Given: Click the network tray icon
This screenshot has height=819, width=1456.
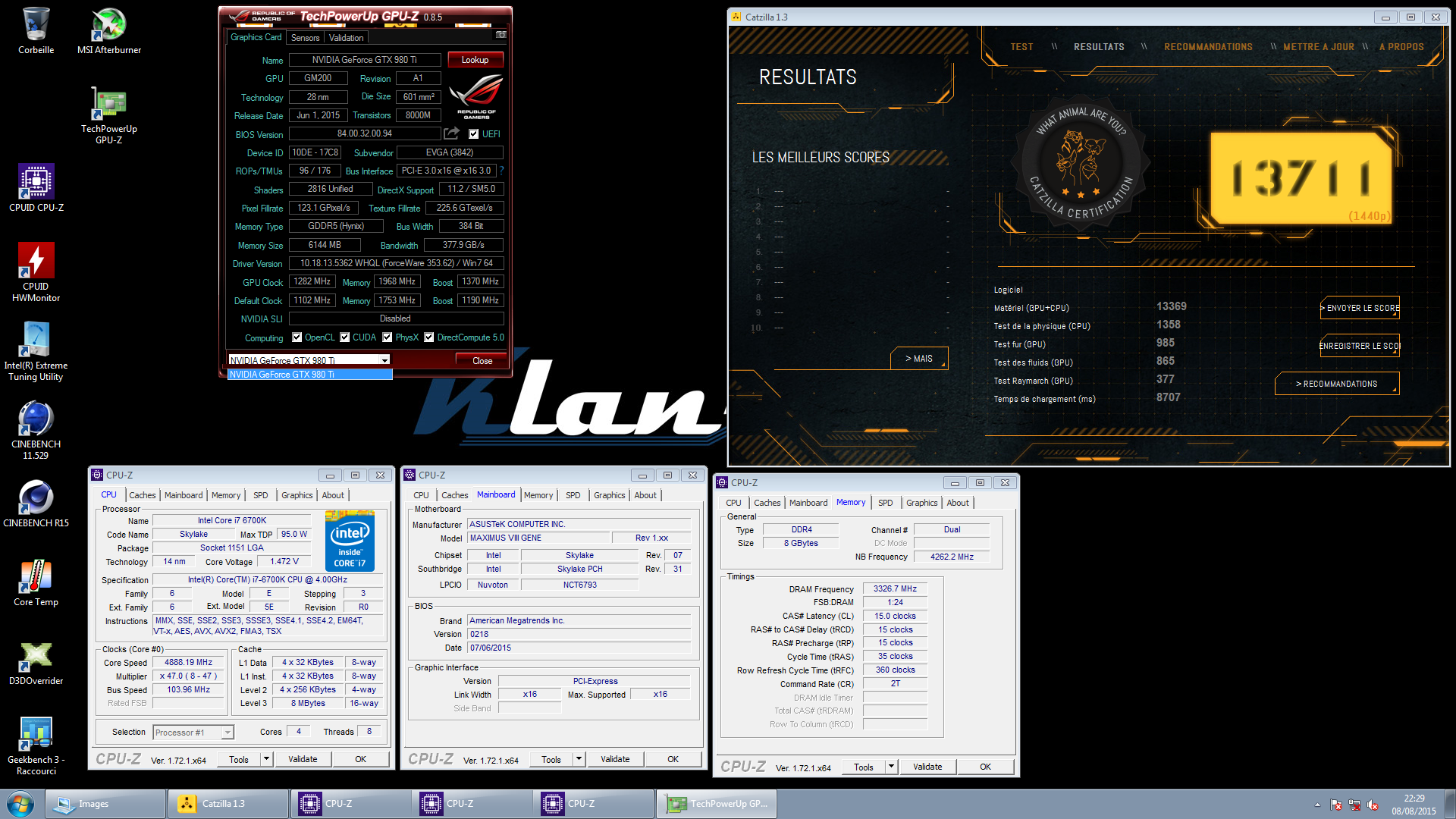Looking at the screenshot, I should tap(1354, 805).
